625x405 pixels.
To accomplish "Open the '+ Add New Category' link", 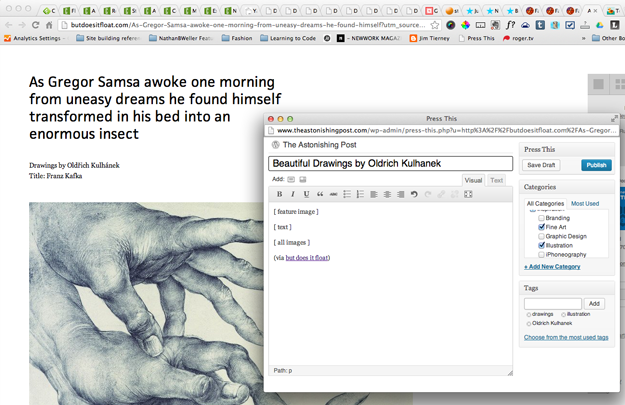I will 552,267.
